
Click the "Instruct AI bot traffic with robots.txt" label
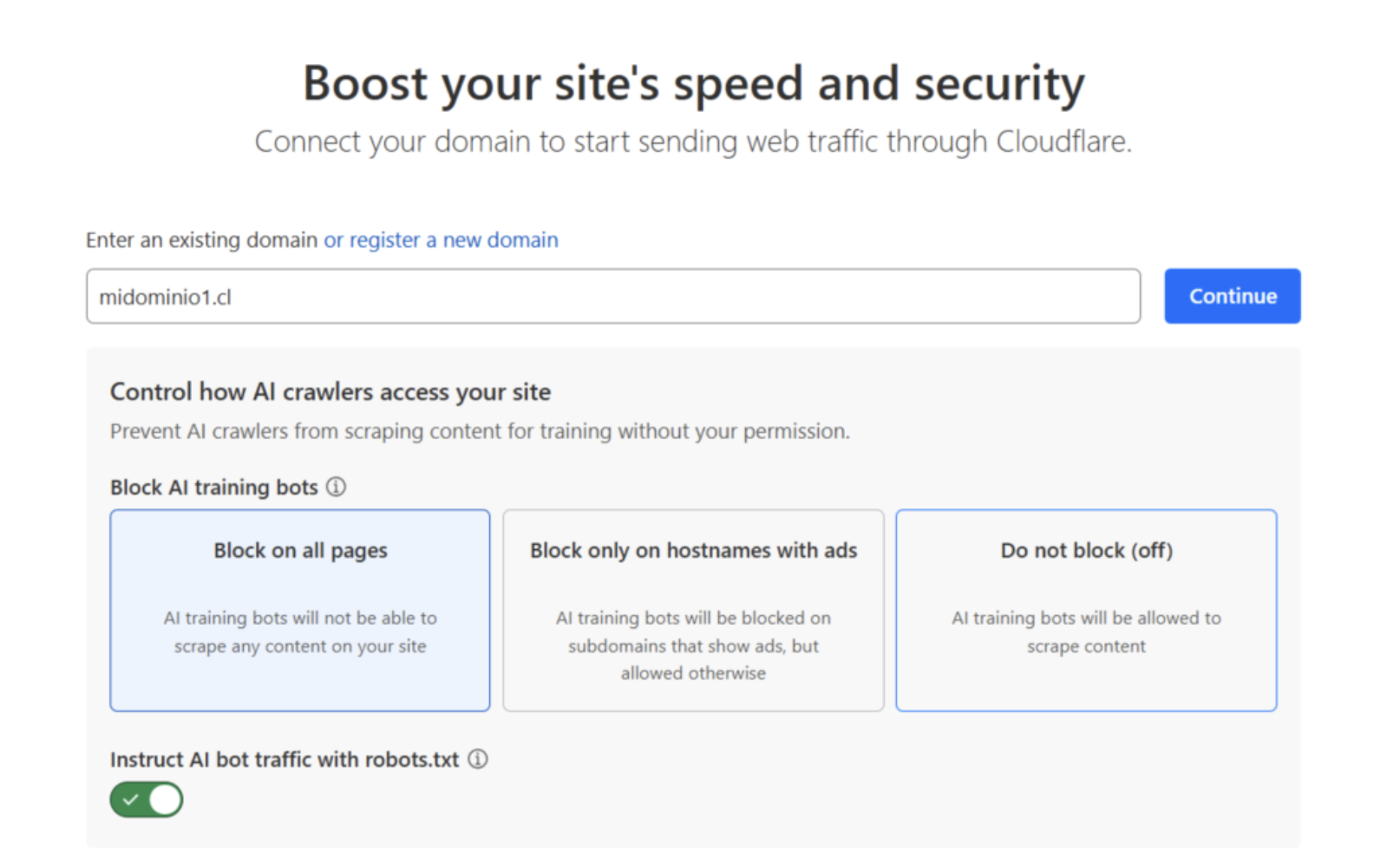coord(285,760)
